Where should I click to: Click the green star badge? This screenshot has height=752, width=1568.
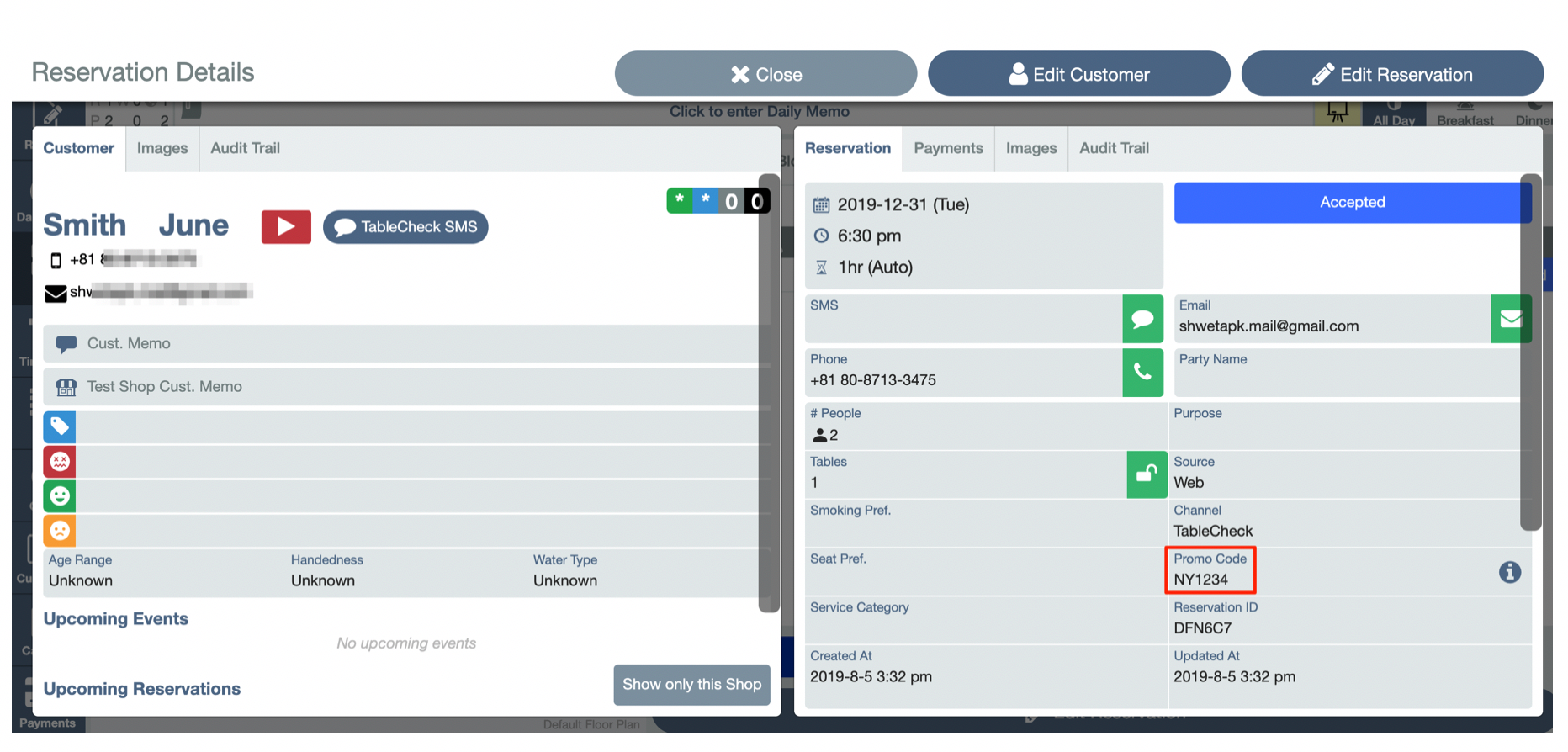click(x=680, y=200)
